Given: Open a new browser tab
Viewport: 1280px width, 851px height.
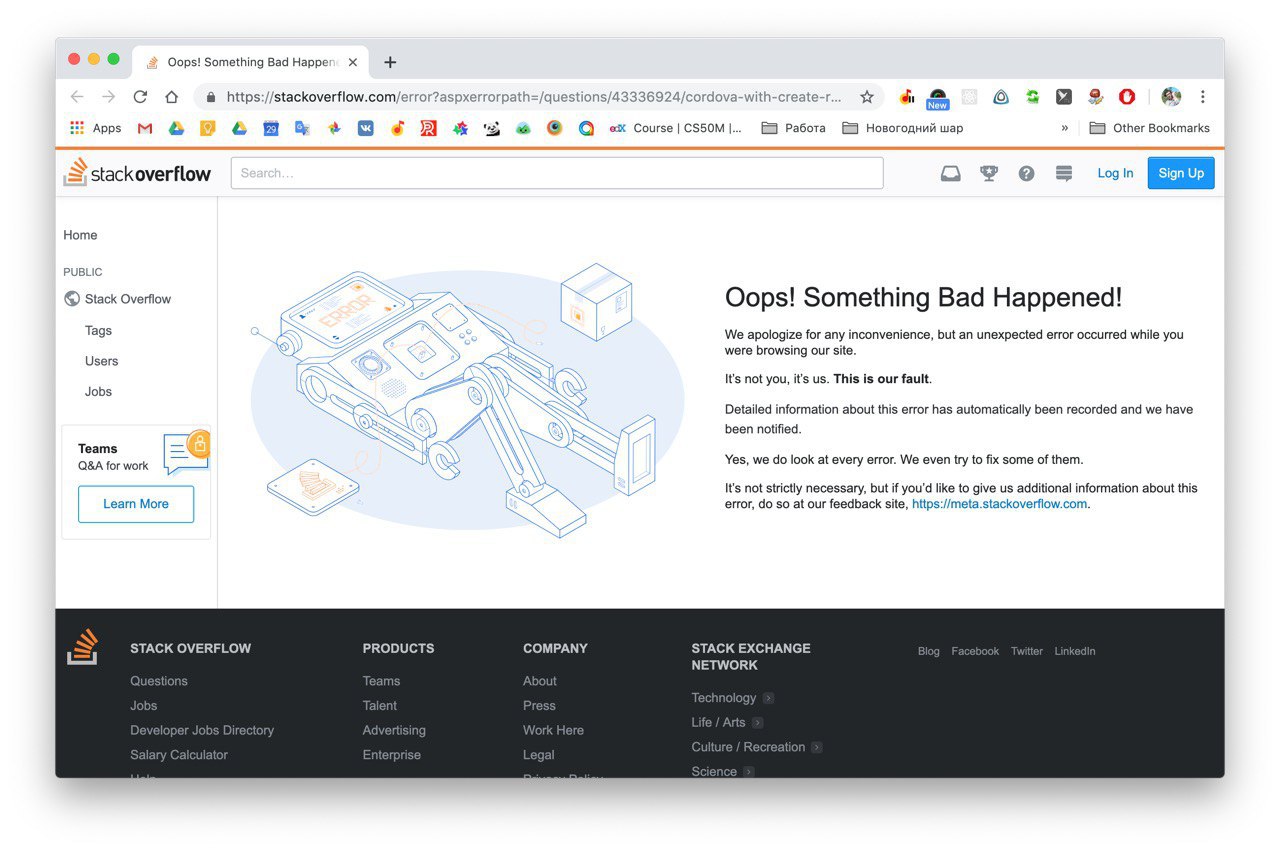Looking at the screenshot, I should pos(390,62).
